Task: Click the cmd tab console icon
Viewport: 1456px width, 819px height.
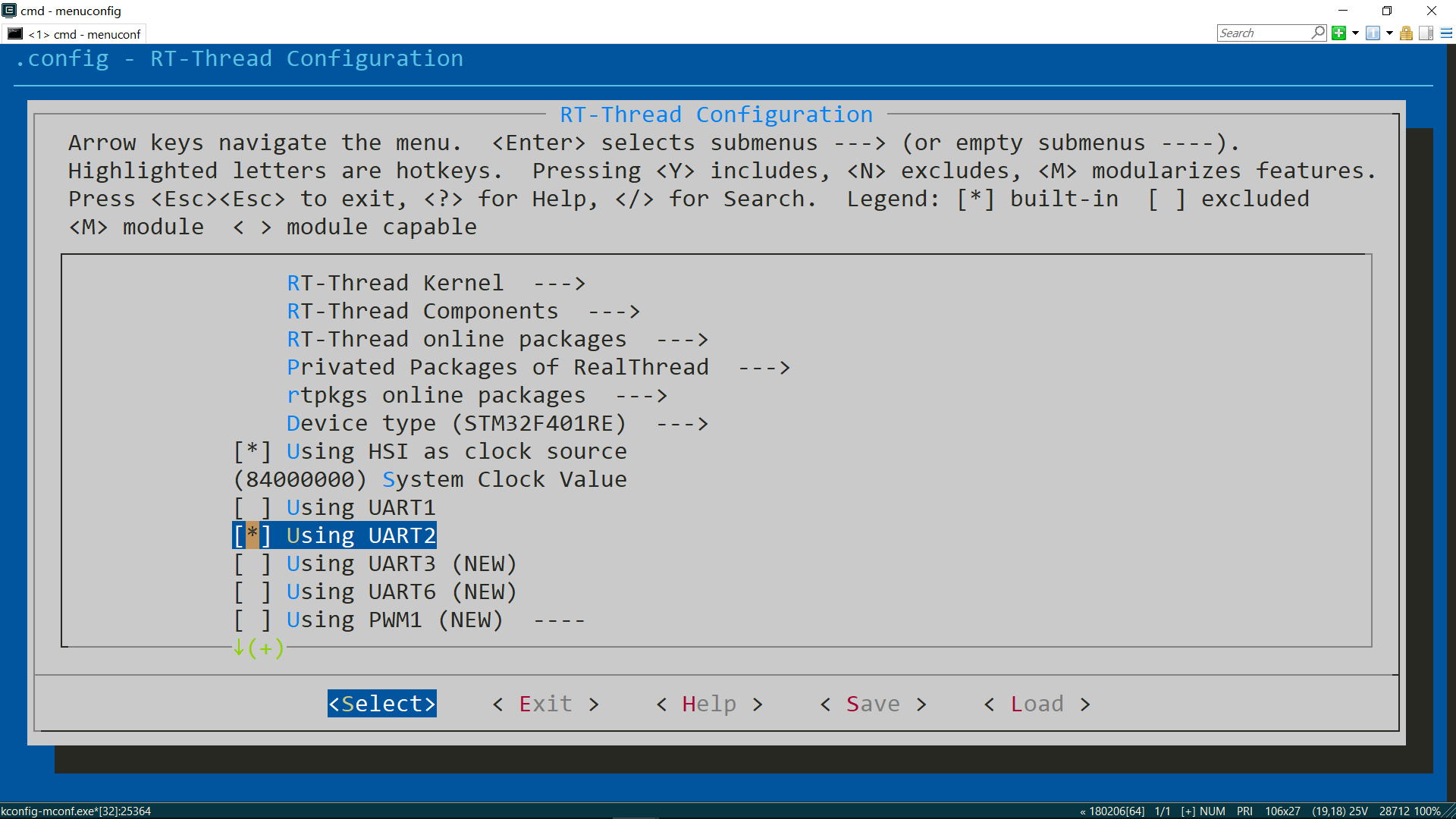Action: pos(15,33)
